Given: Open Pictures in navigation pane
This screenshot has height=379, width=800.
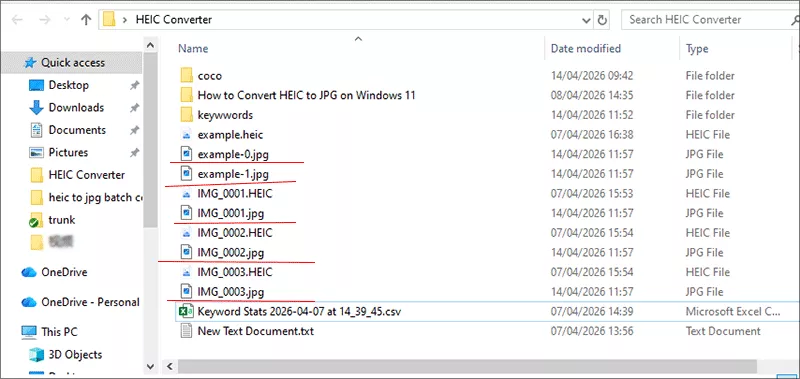Looking at the screenshot, I should click(68, 153).
